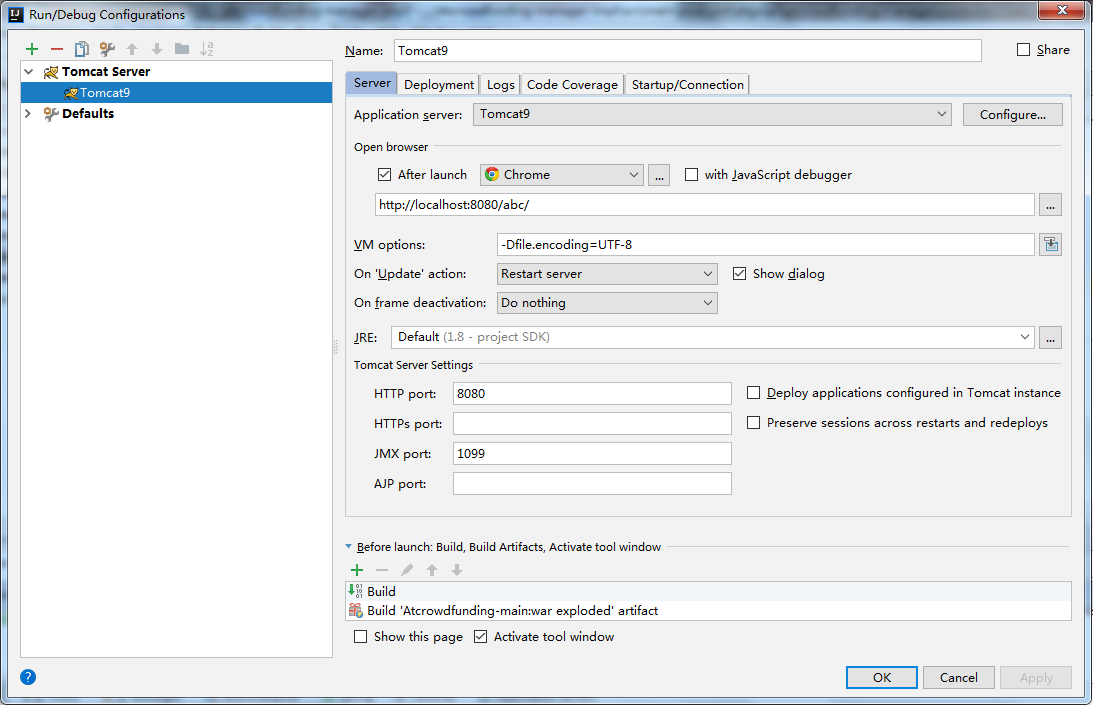Screen dimensions: 1093x705
Task: Click the Configure... button
Action: click(1013, 115)
